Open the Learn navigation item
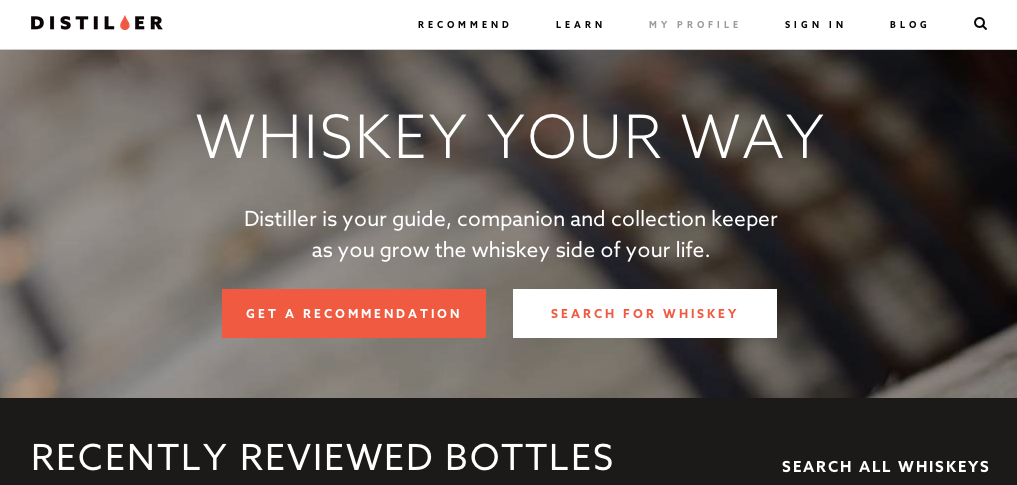 [580, 25]
